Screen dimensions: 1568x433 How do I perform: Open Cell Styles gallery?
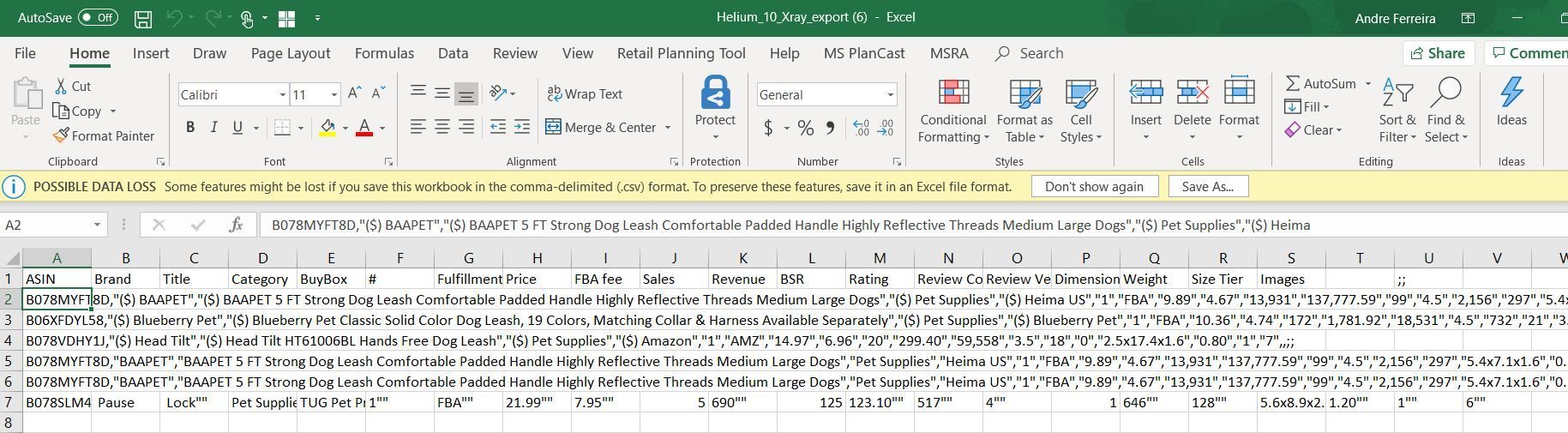click(1080, 111)
